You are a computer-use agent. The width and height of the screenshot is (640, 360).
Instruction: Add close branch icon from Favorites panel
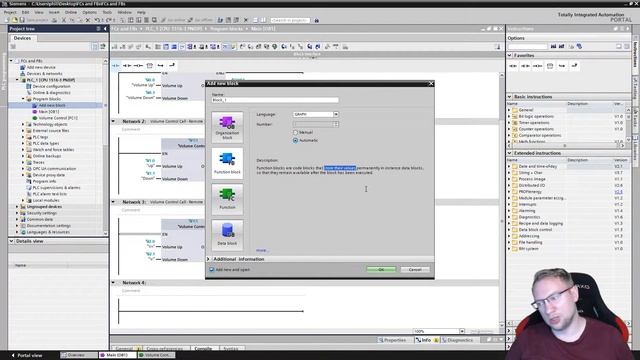(x=574, y=66)
